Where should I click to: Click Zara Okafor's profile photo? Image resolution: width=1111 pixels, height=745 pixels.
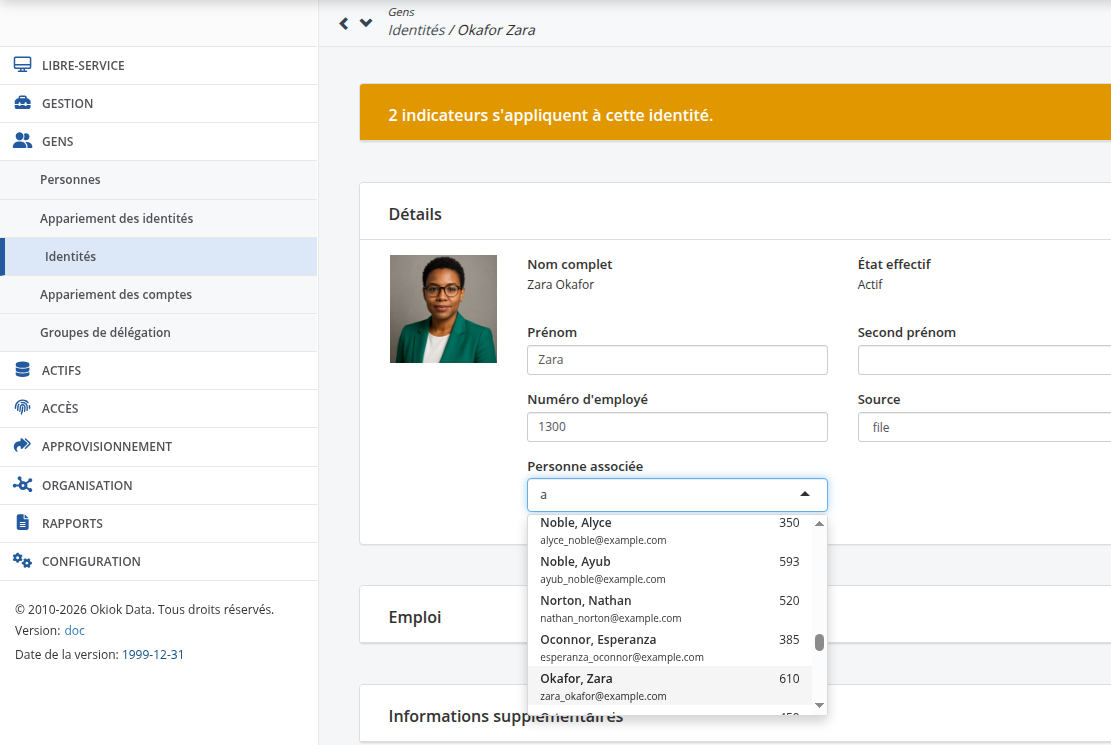(444, 309)
